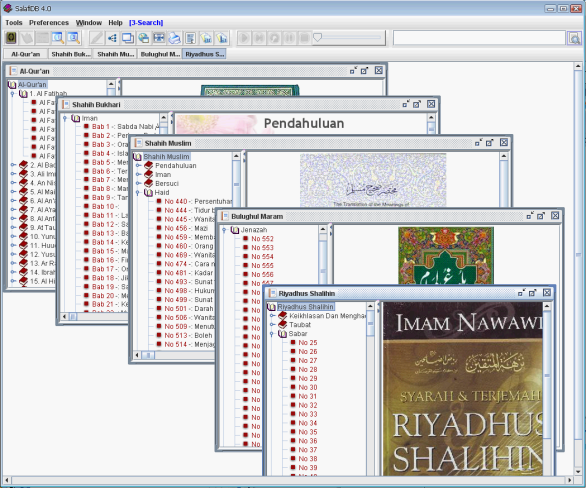Screen dimensions: 586x488
Task: Click the main workspace vertical scrollbar down arrow
Action: click(x=578, y=472)
